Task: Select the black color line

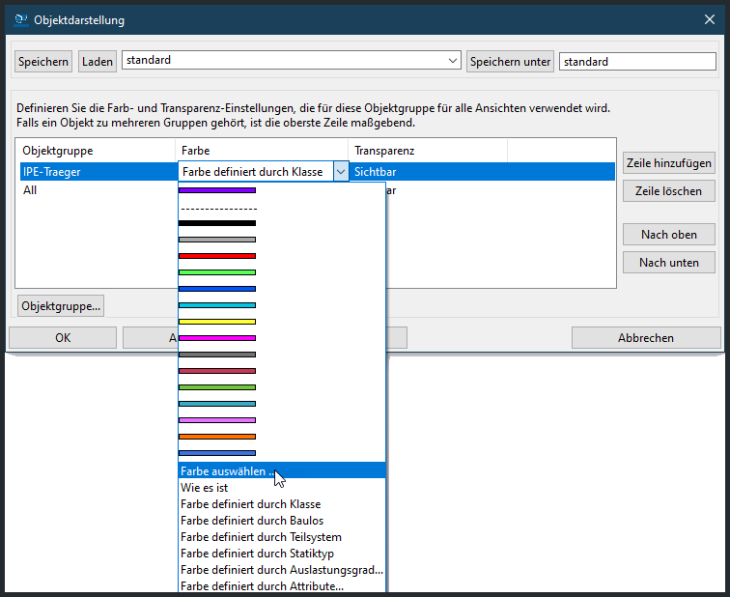Action: pyautogui.click(x=217, y=223)
